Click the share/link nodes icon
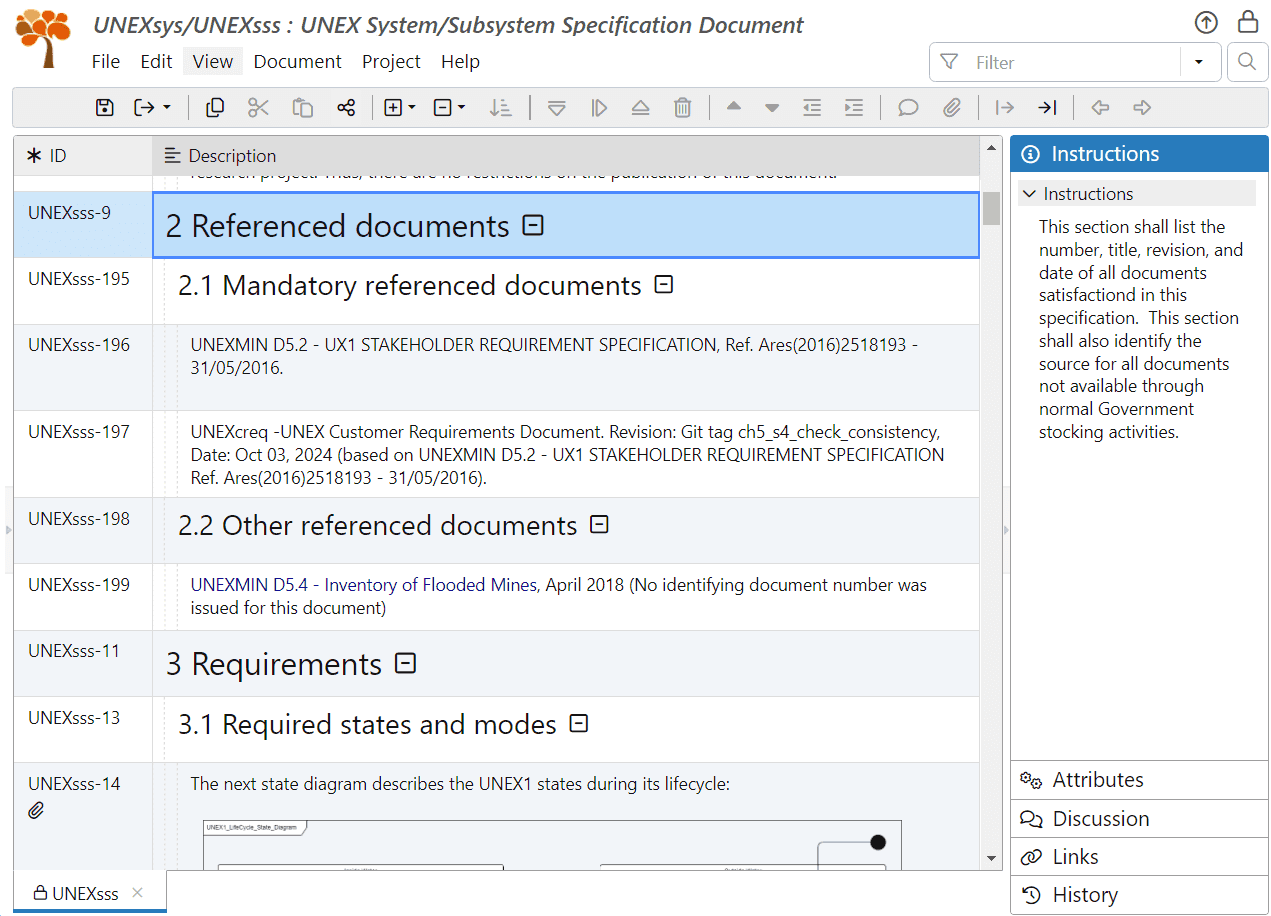The height and width of the screenshot is (916, 1271). [x=346, y=108]
